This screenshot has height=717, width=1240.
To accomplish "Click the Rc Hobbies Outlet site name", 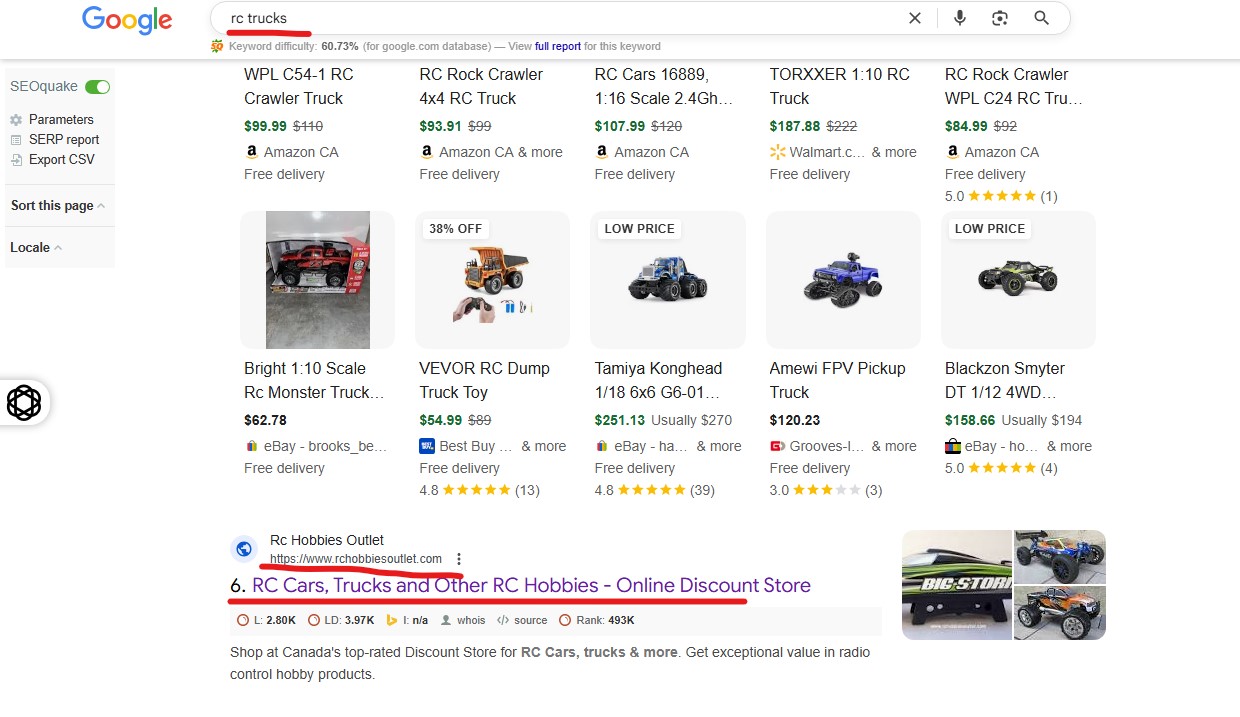I will coord(327,541).
